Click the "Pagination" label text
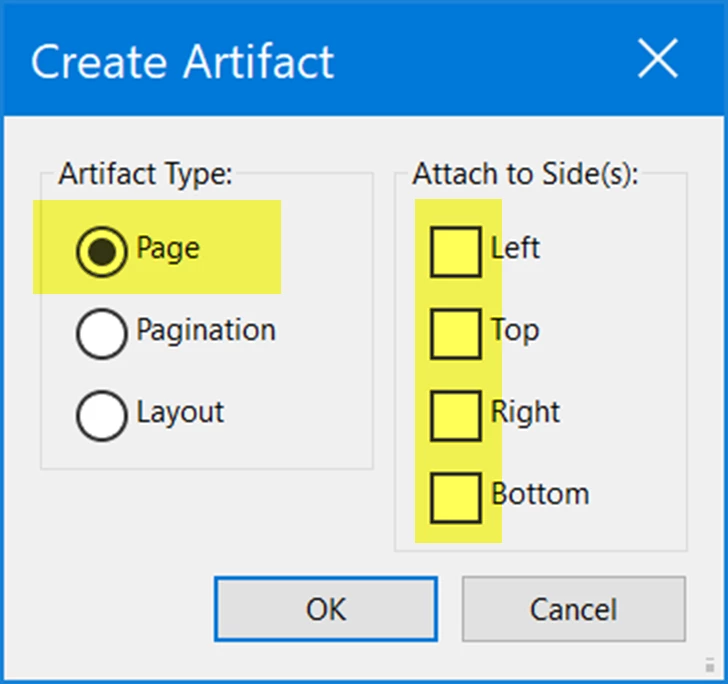728x684 pixels. tap(206, 331)
